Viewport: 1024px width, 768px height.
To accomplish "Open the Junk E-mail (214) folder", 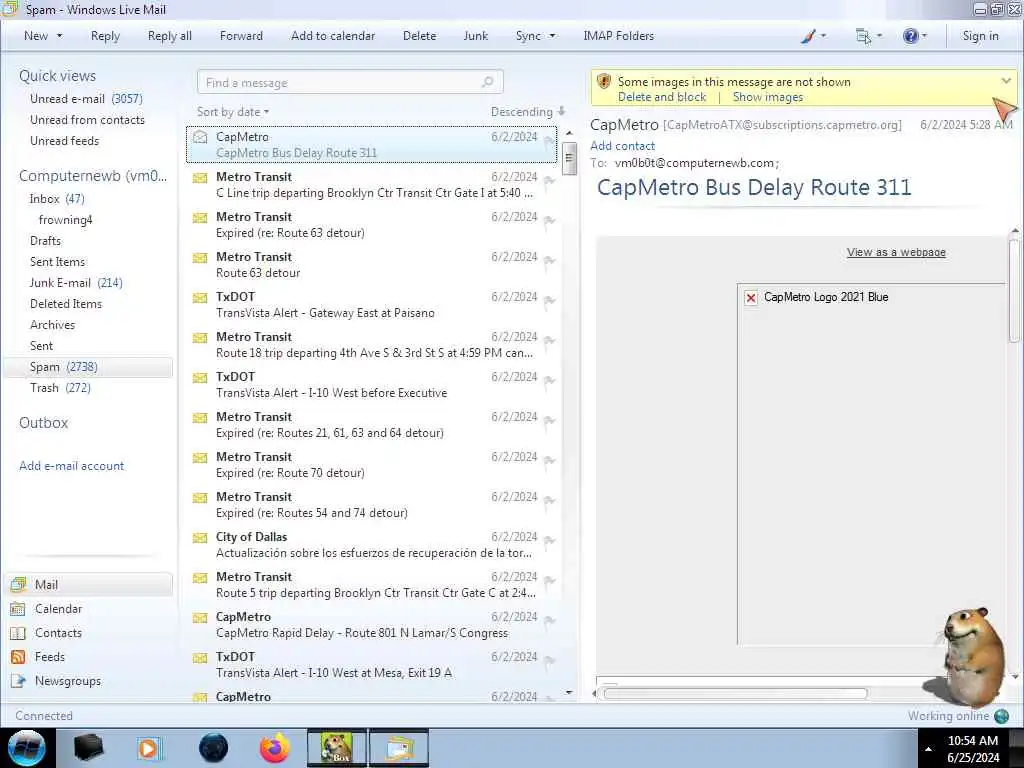I will click(x=76, y=283).
